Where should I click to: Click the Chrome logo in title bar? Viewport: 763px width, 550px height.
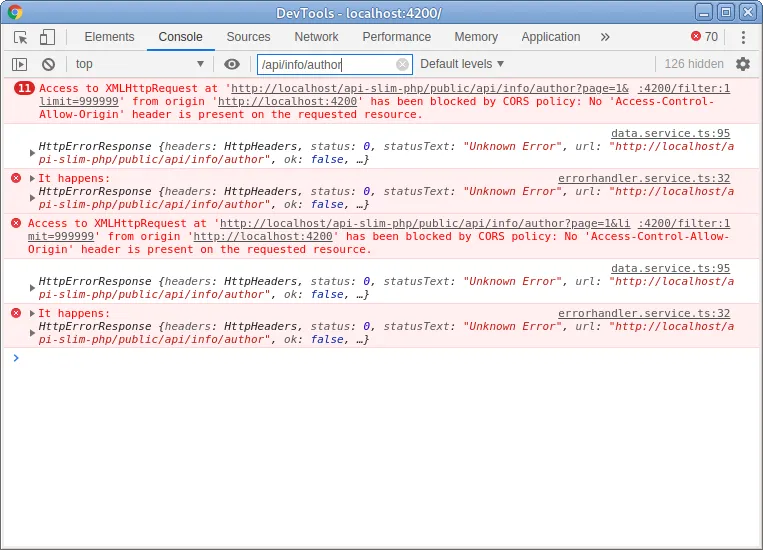[x=15, y=12]
